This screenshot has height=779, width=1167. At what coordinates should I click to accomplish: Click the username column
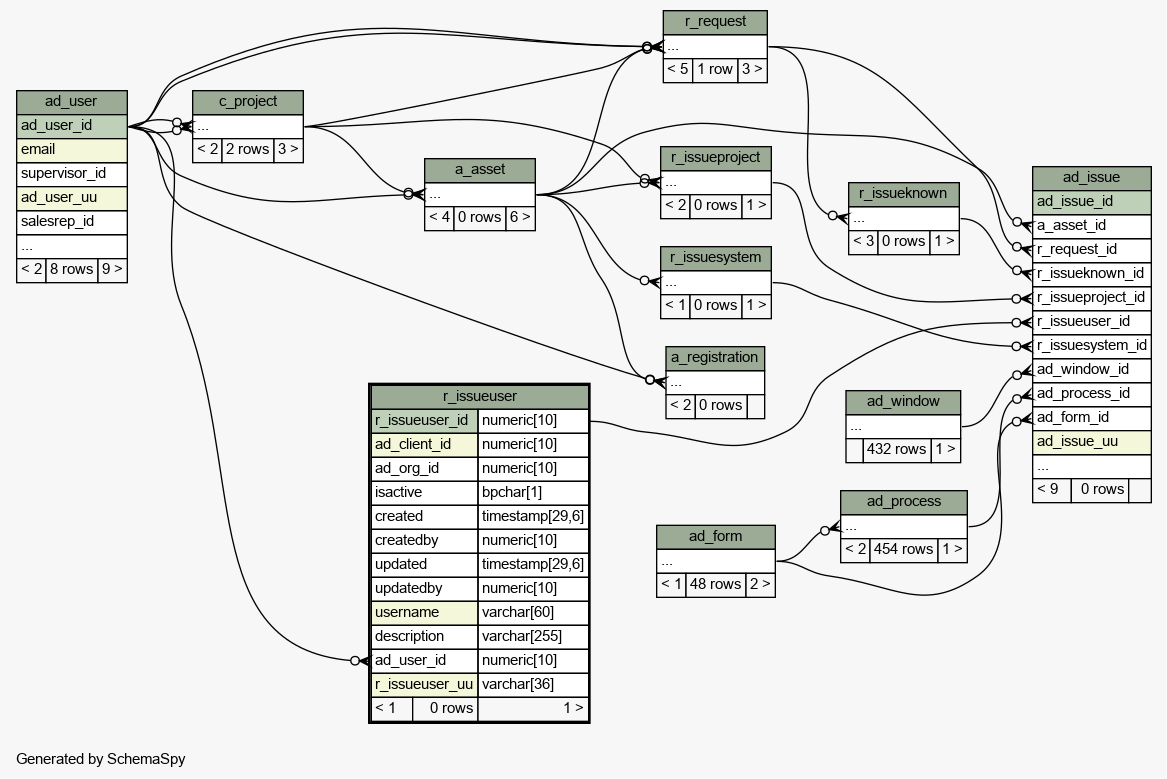click(424, 612)
